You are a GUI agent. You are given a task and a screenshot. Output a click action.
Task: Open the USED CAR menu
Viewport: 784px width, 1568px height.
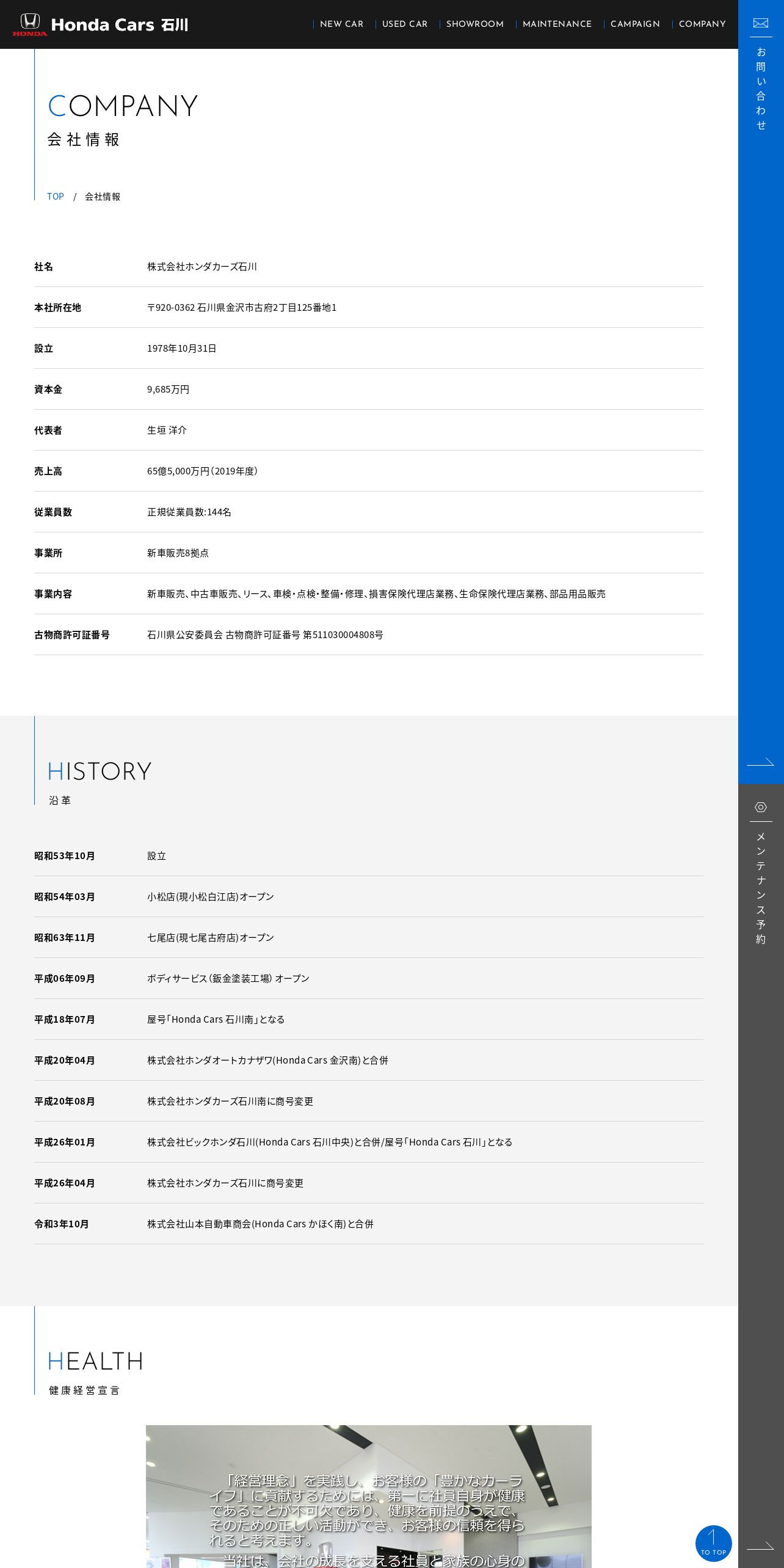pos(405,24)
